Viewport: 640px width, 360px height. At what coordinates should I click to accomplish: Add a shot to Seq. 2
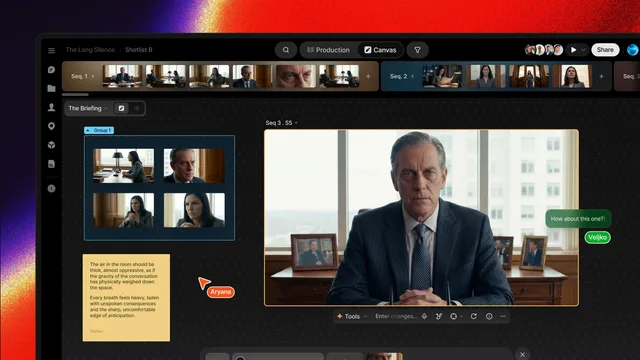(x=601, y=76)
